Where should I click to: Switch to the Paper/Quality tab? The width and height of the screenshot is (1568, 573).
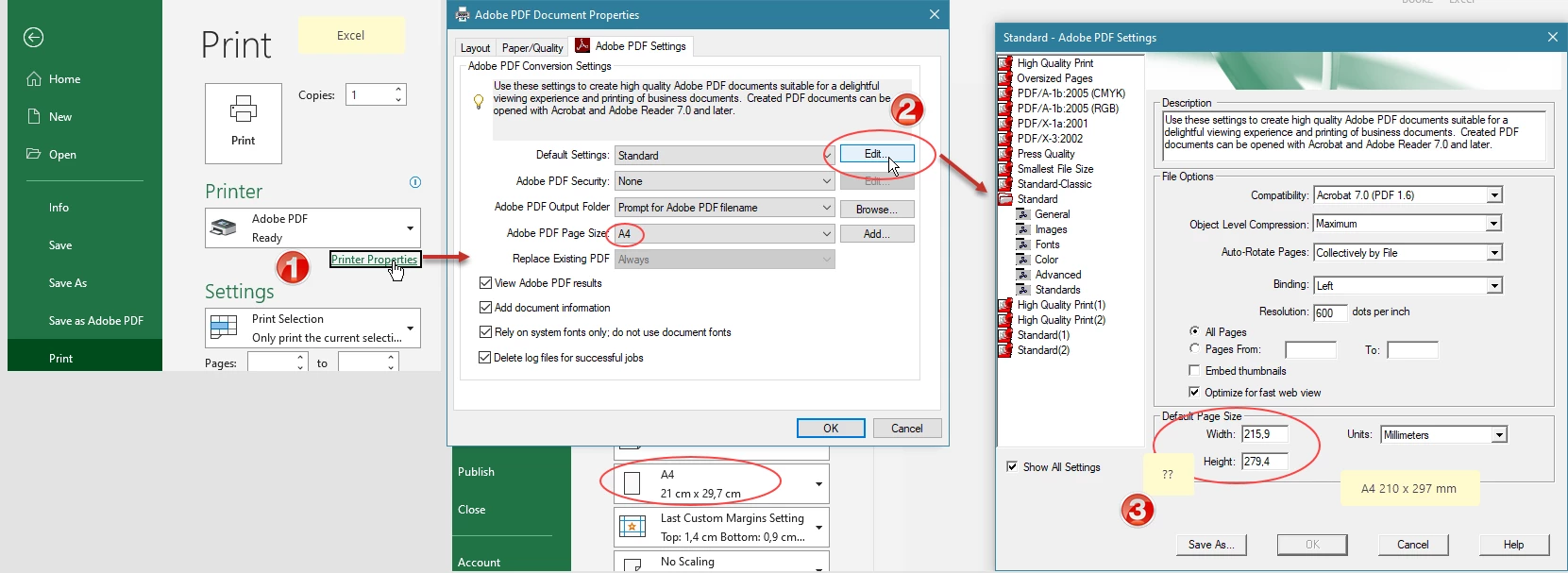(x=532, y=48)
